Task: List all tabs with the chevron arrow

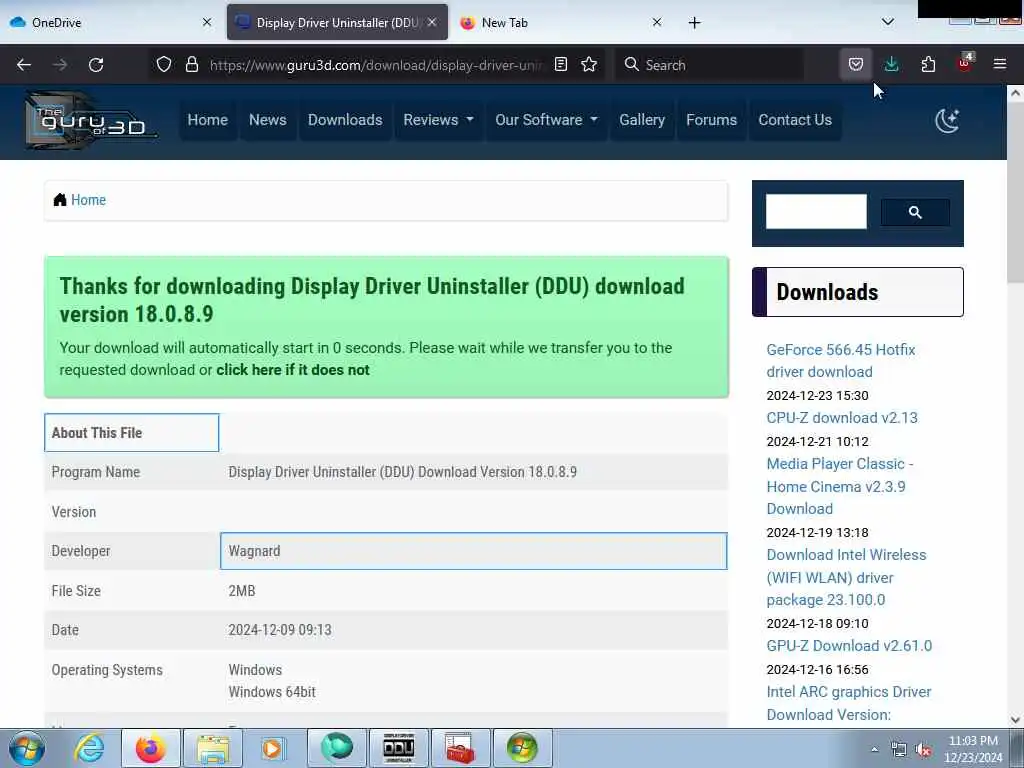Action: (888, 22)
